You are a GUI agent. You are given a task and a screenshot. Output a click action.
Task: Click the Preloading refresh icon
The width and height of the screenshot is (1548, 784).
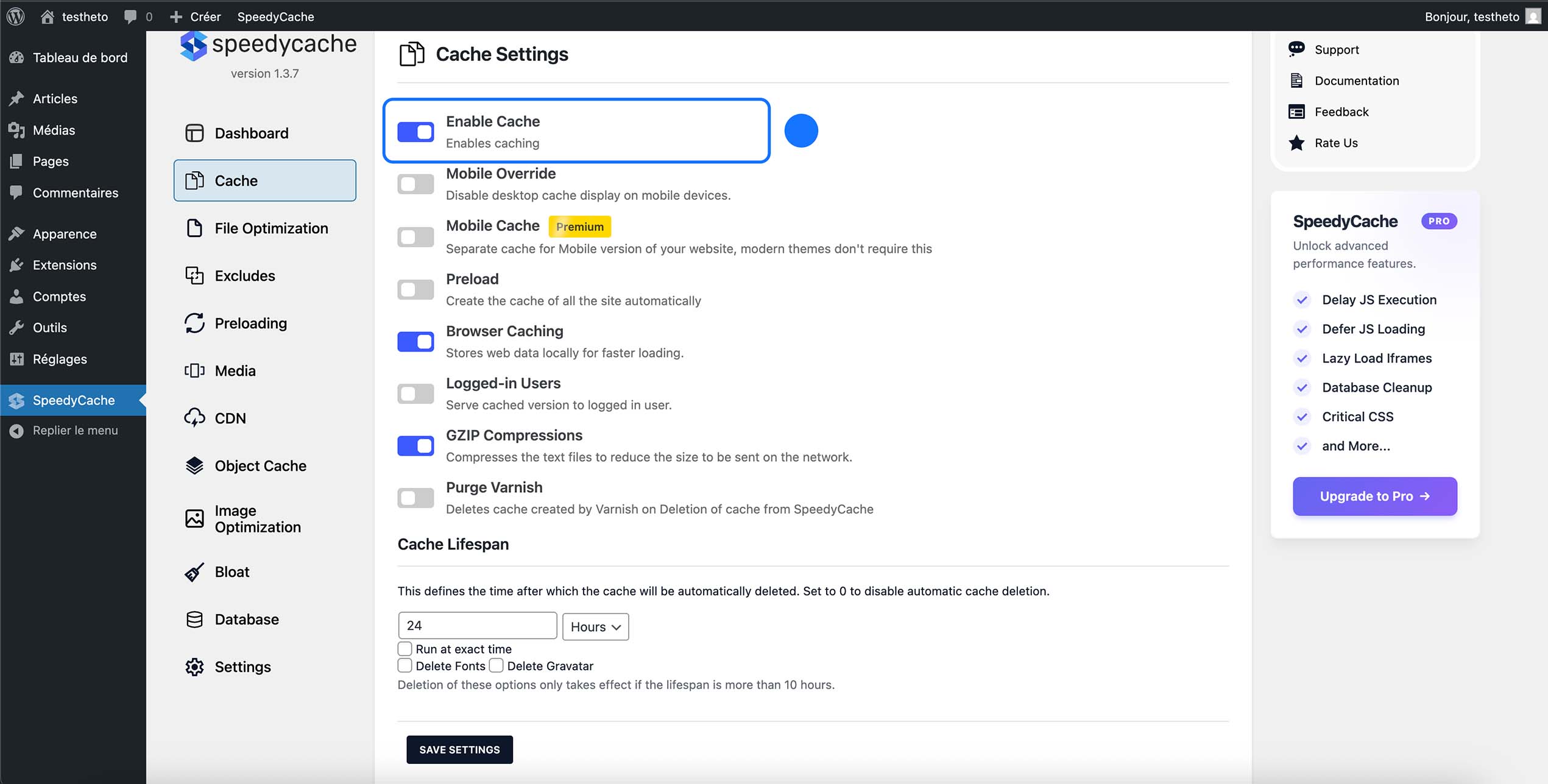coord(194,323)
